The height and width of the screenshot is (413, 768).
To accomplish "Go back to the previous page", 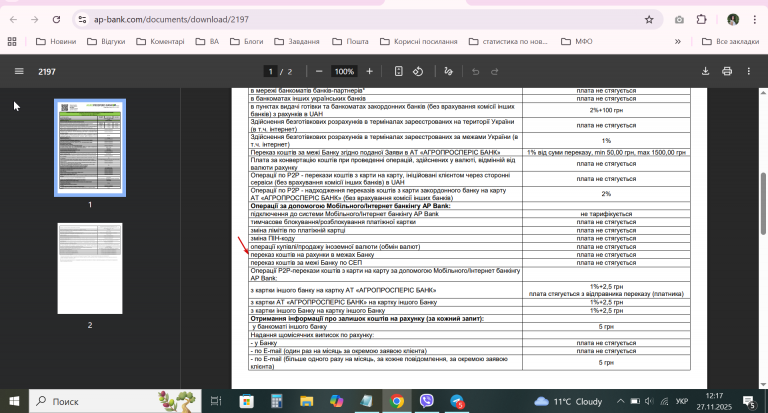I will point(13,20).
